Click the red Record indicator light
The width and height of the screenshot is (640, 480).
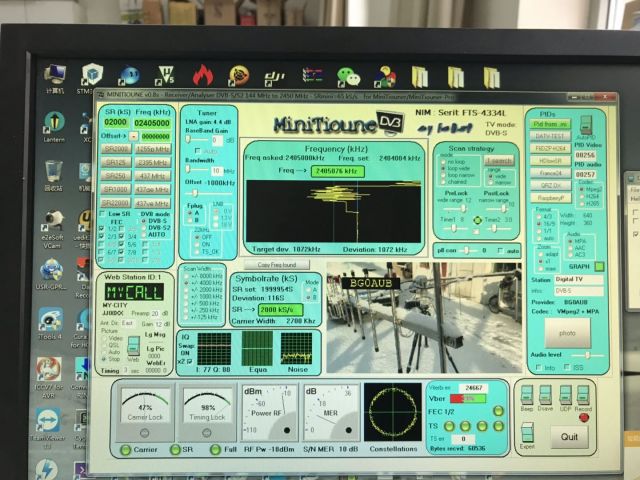[x=584, y=418]
